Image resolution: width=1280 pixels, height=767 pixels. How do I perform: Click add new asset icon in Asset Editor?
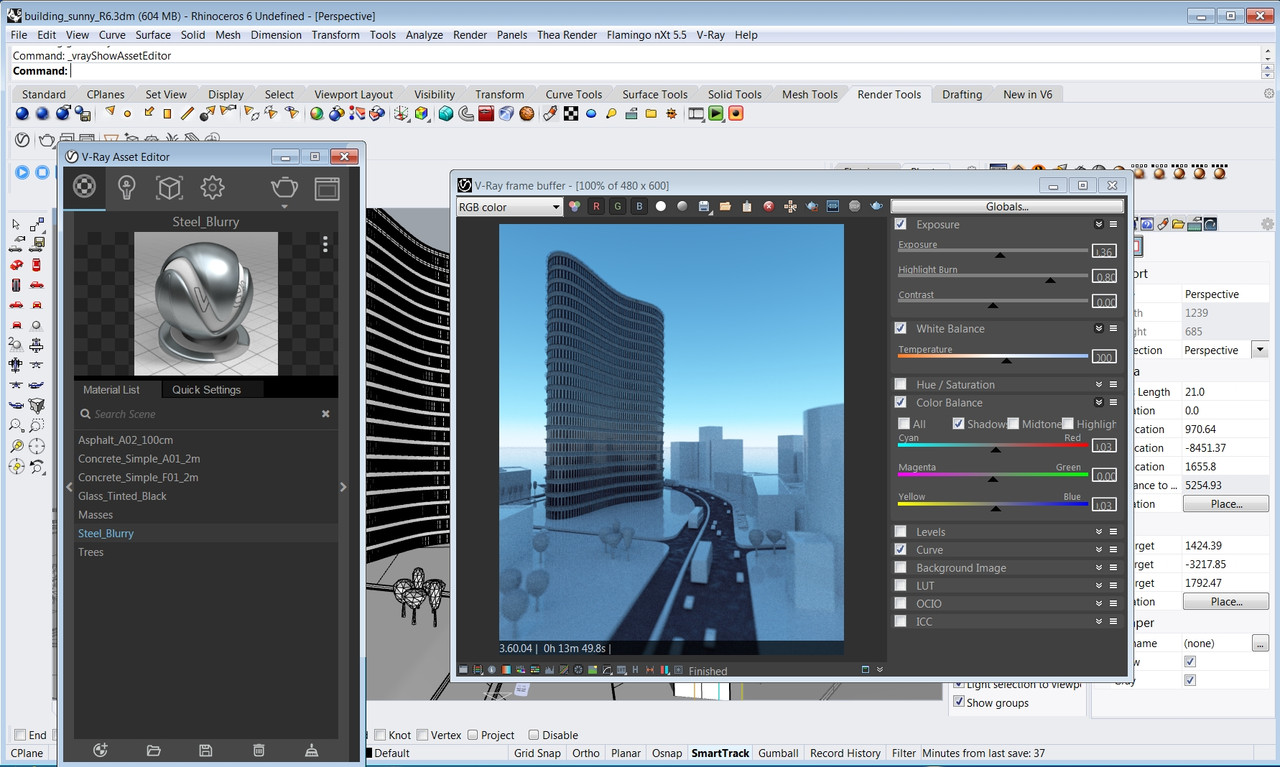[x=100, y=750]
